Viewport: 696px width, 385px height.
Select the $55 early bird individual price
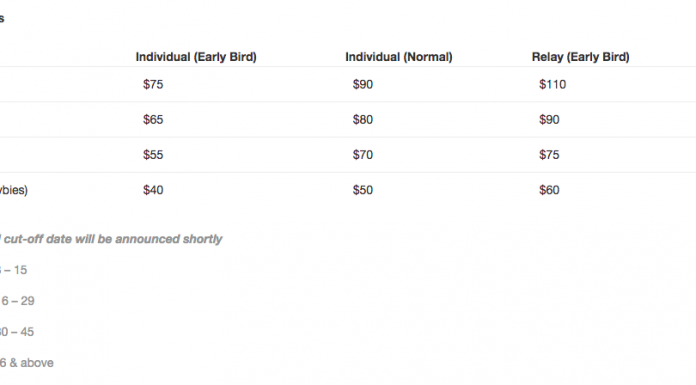click(153, 155)
